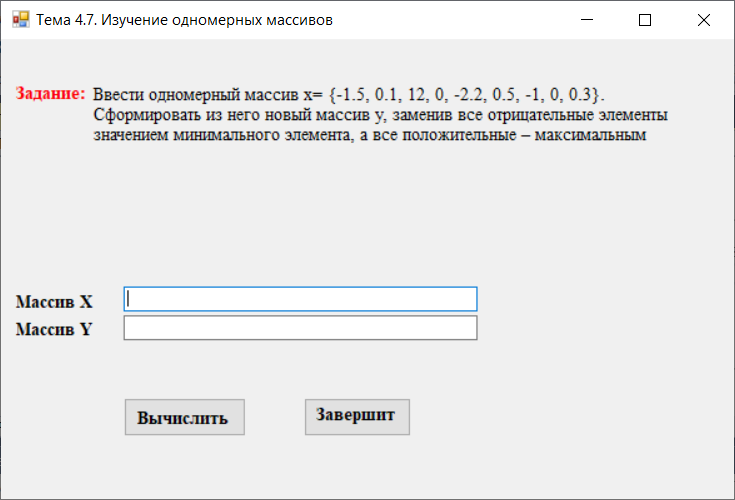Focus the Массив X input field
This screenshot has width=735, height=500.
tap(300, 299)
